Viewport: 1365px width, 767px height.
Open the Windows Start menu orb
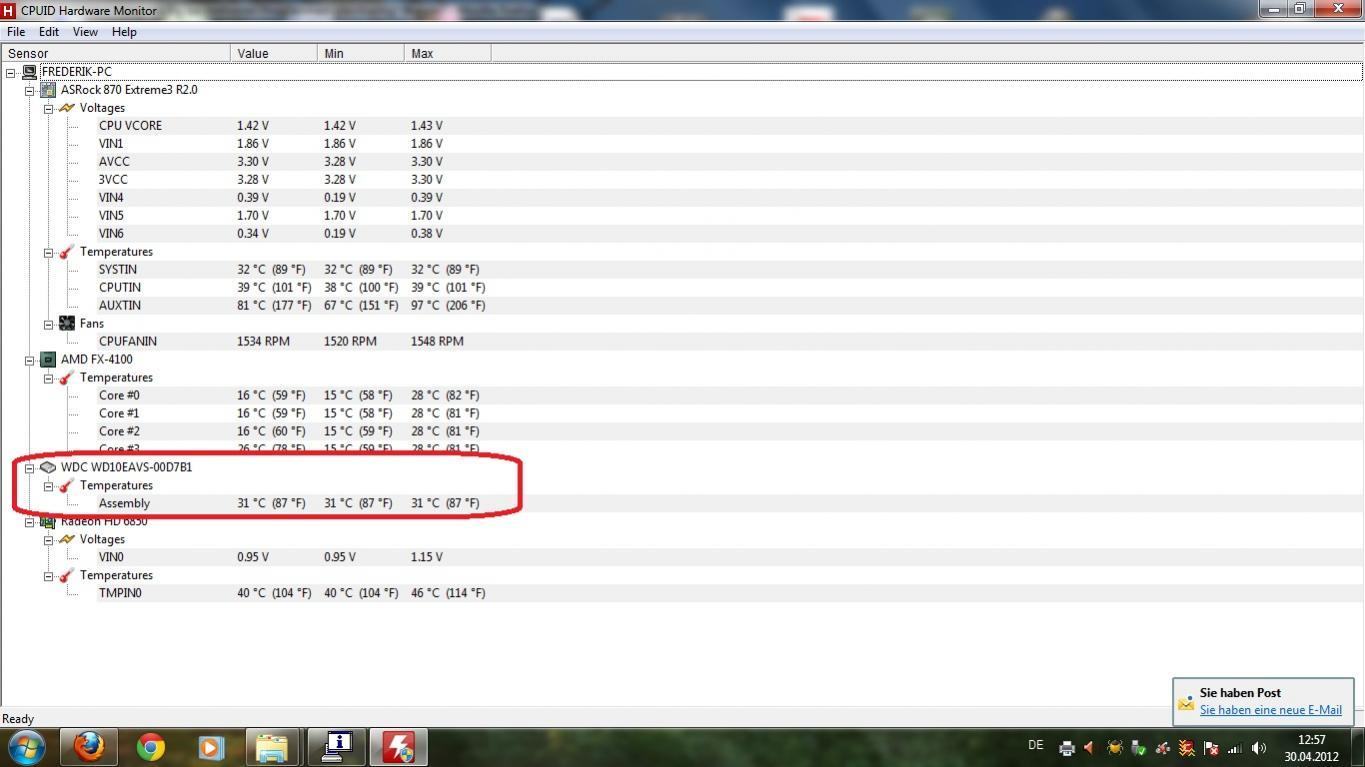(x=24, y=747)
